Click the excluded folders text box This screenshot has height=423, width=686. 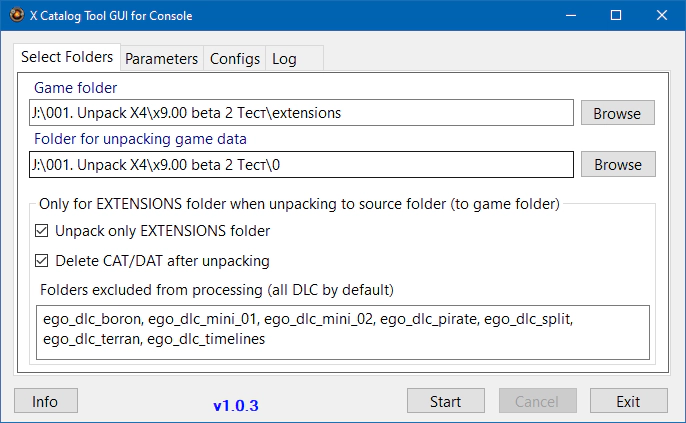pos(342,331)
